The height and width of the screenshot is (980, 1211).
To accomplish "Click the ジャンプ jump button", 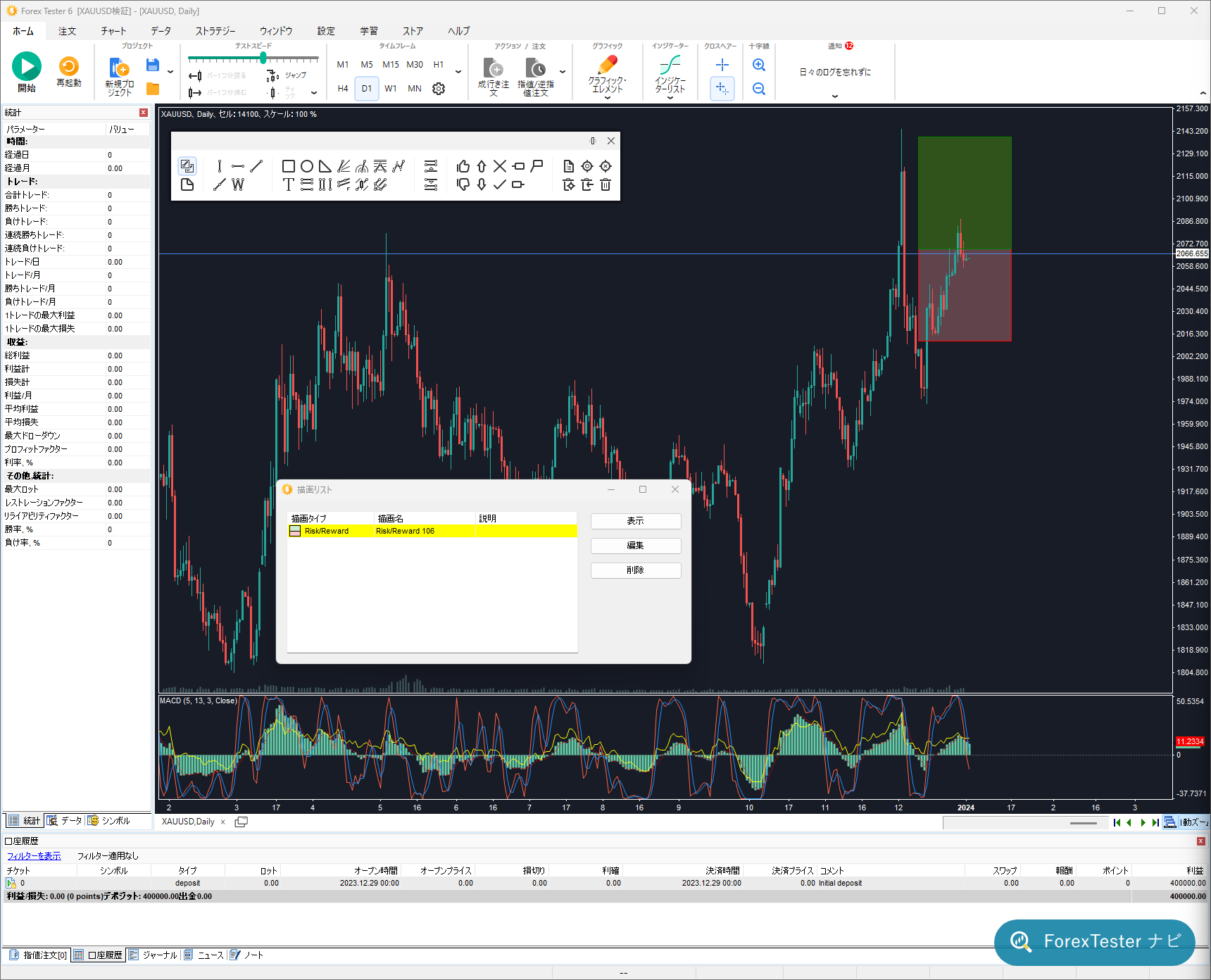I will coord(287,75).
